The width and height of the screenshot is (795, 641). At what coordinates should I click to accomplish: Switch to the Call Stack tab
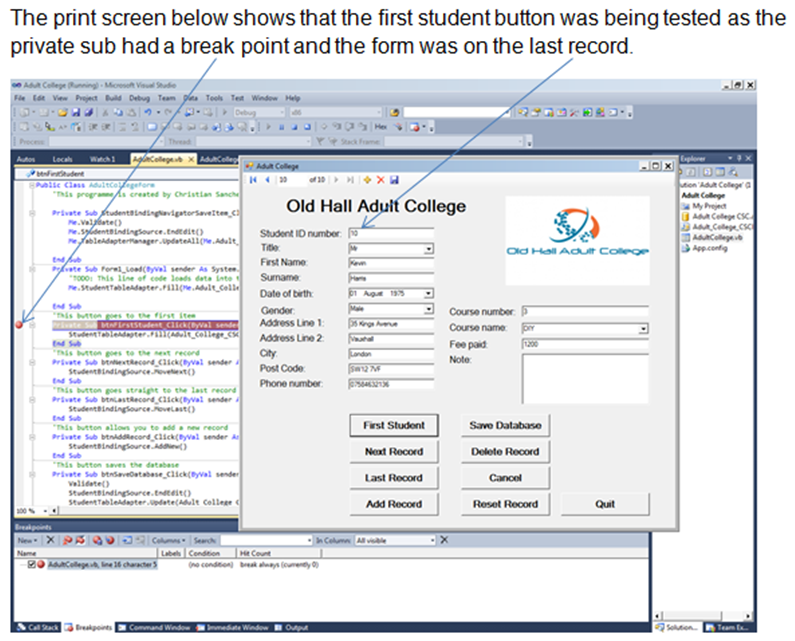click(x=37, y=628)
